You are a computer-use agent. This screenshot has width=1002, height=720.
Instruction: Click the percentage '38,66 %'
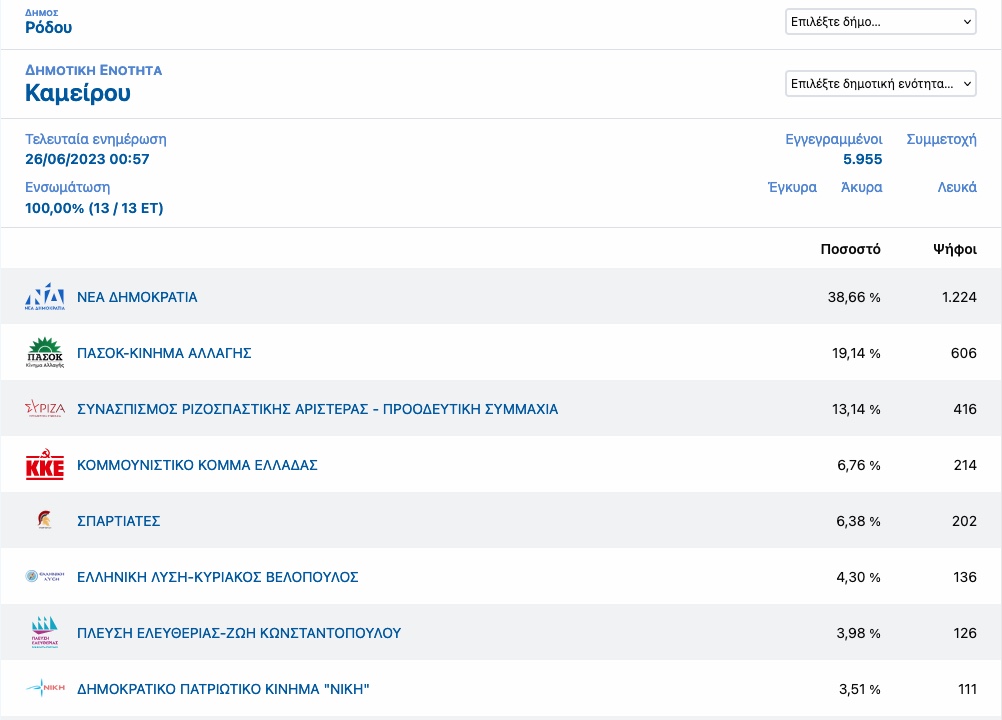click(854, 297)
